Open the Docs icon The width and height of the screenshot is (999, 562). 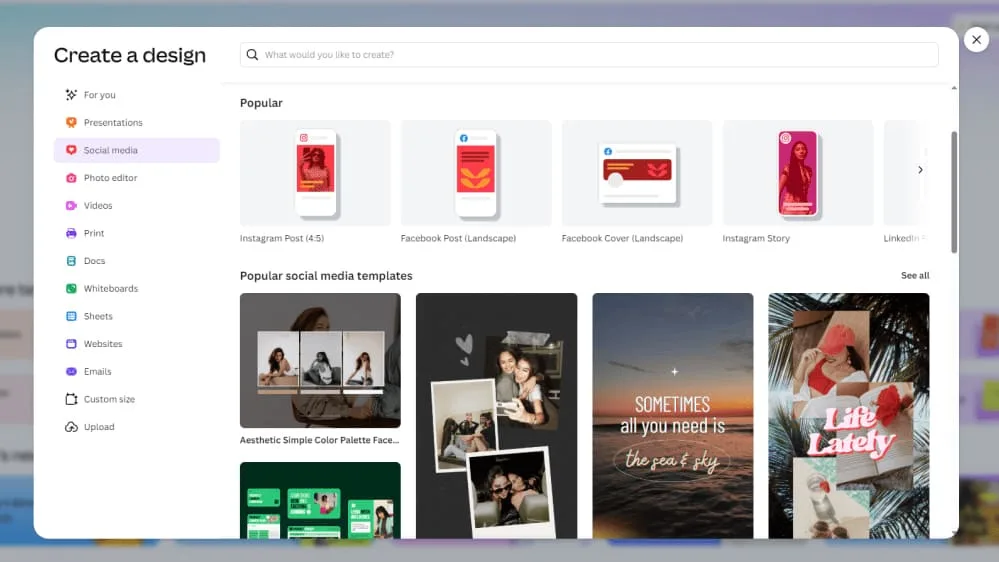click(x=71, y=261)
